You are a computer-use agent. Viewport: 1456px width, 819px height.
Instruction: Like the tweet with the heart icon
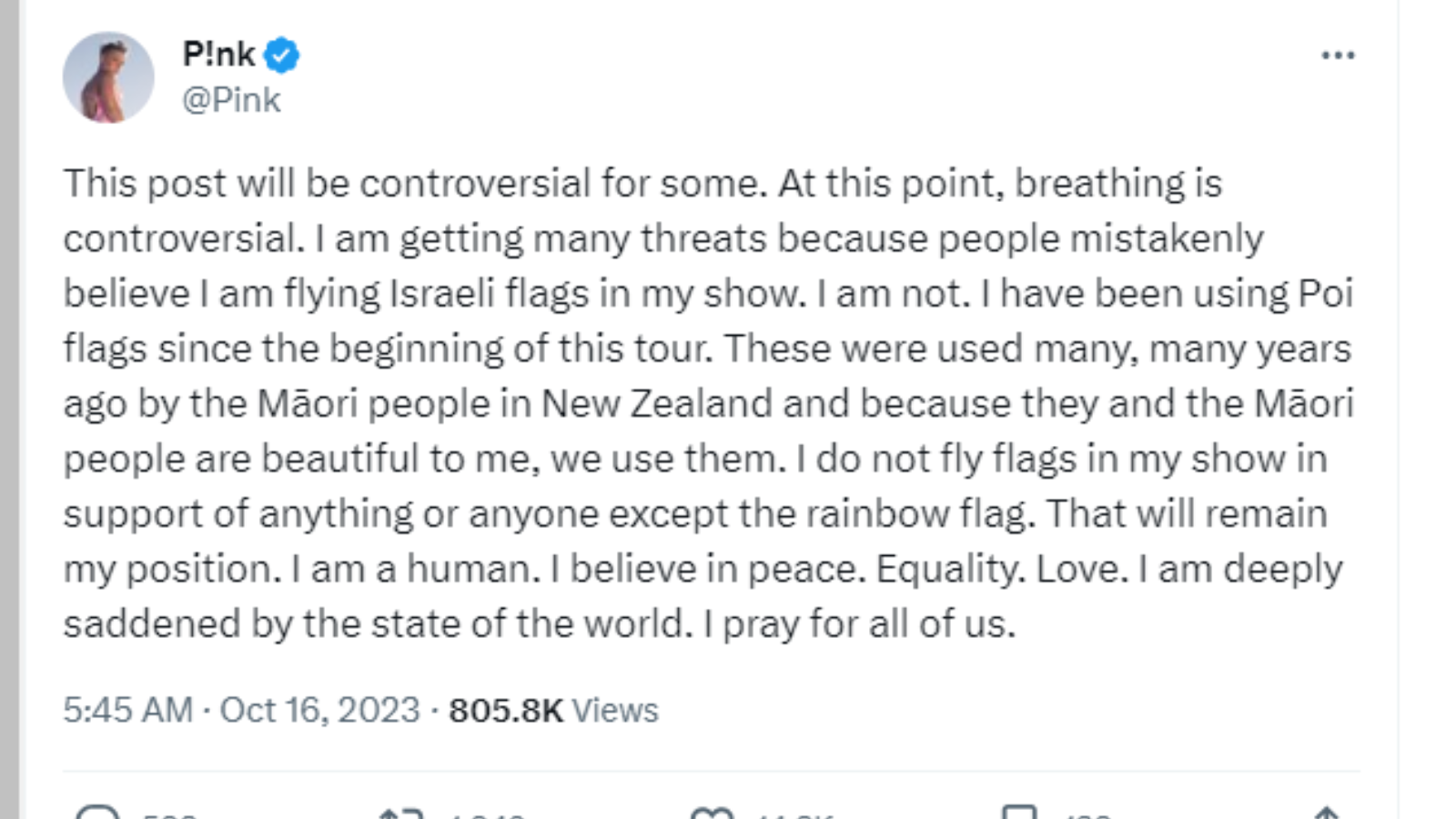click(x=712, y=813)
